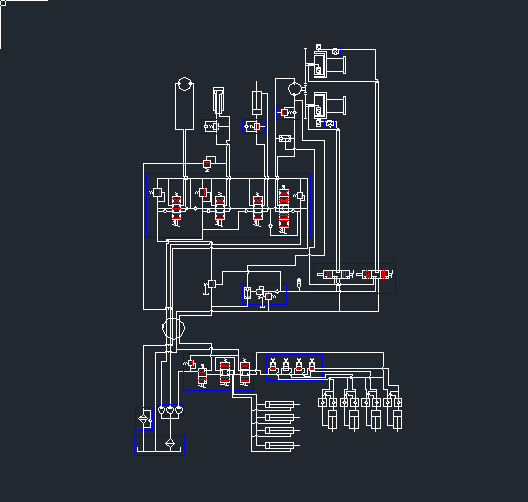Select the lower pressure gauge near the second cylinder

(330, 124)
